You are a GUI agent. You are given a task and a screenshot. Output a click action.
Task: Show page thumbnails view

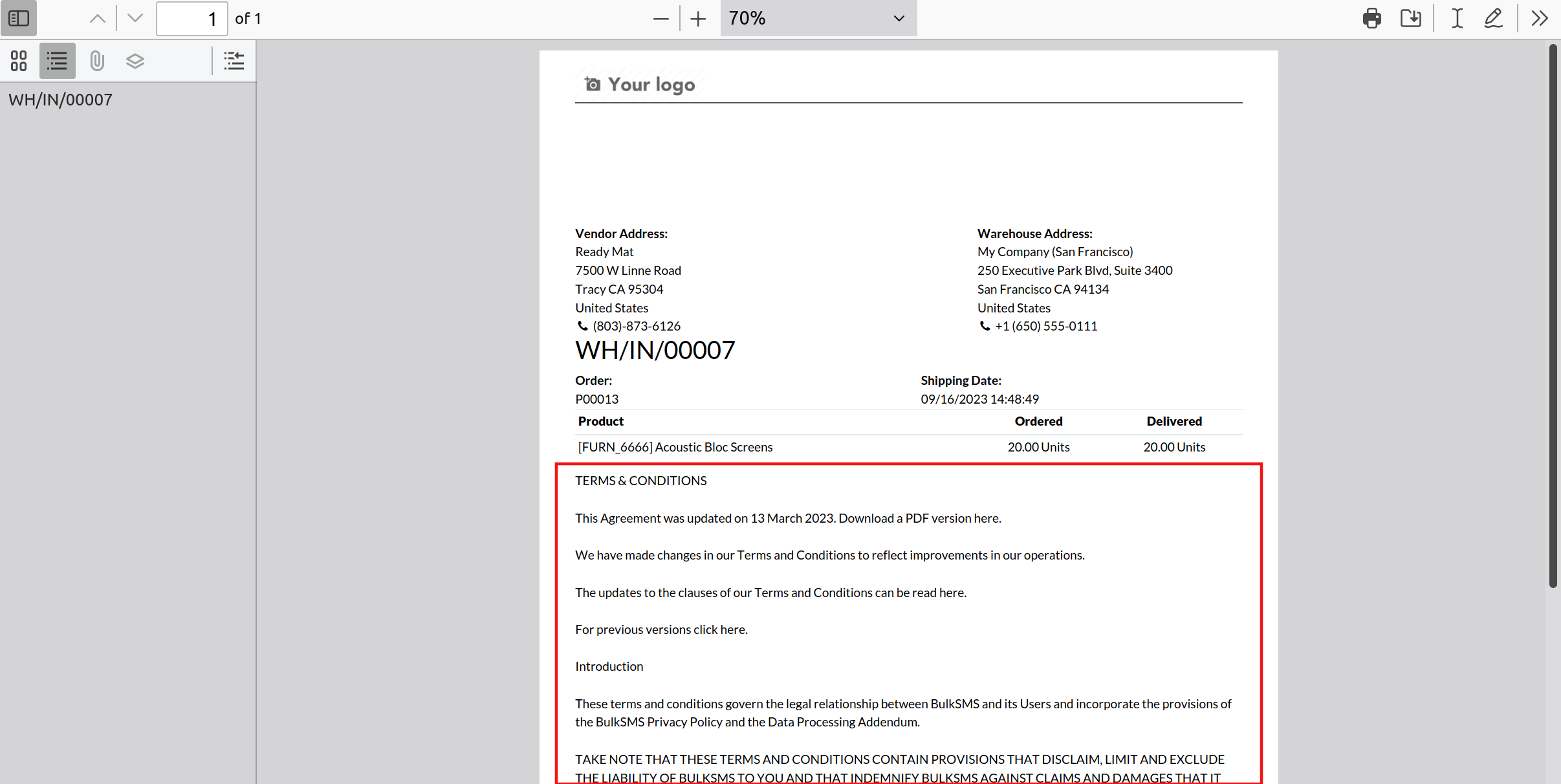[x=19, y=61]
